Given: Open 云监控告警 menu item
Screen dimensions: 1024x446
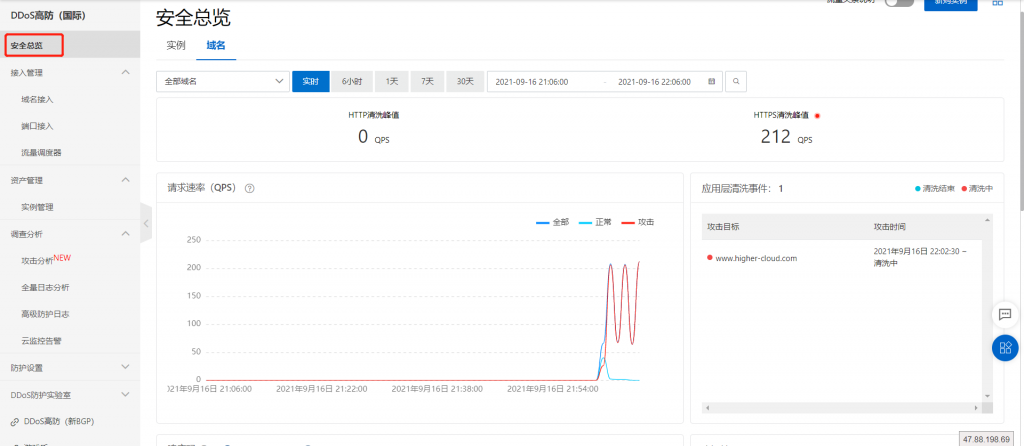Looking at the screenshot, I should [41, 341].
